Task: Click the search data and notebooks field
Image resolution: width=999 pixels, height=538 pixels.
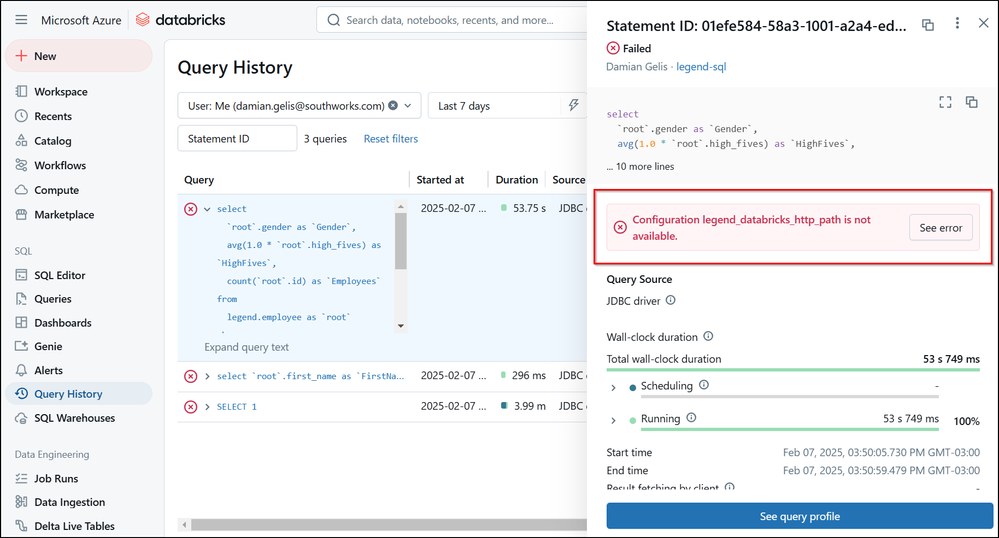Action: pos(451,20)
